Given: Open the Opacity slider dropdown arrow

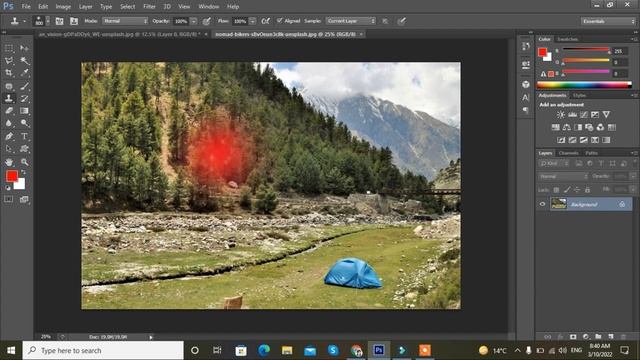Looking at the screenshot, I should pyautogui.click(x=194, y=21).
